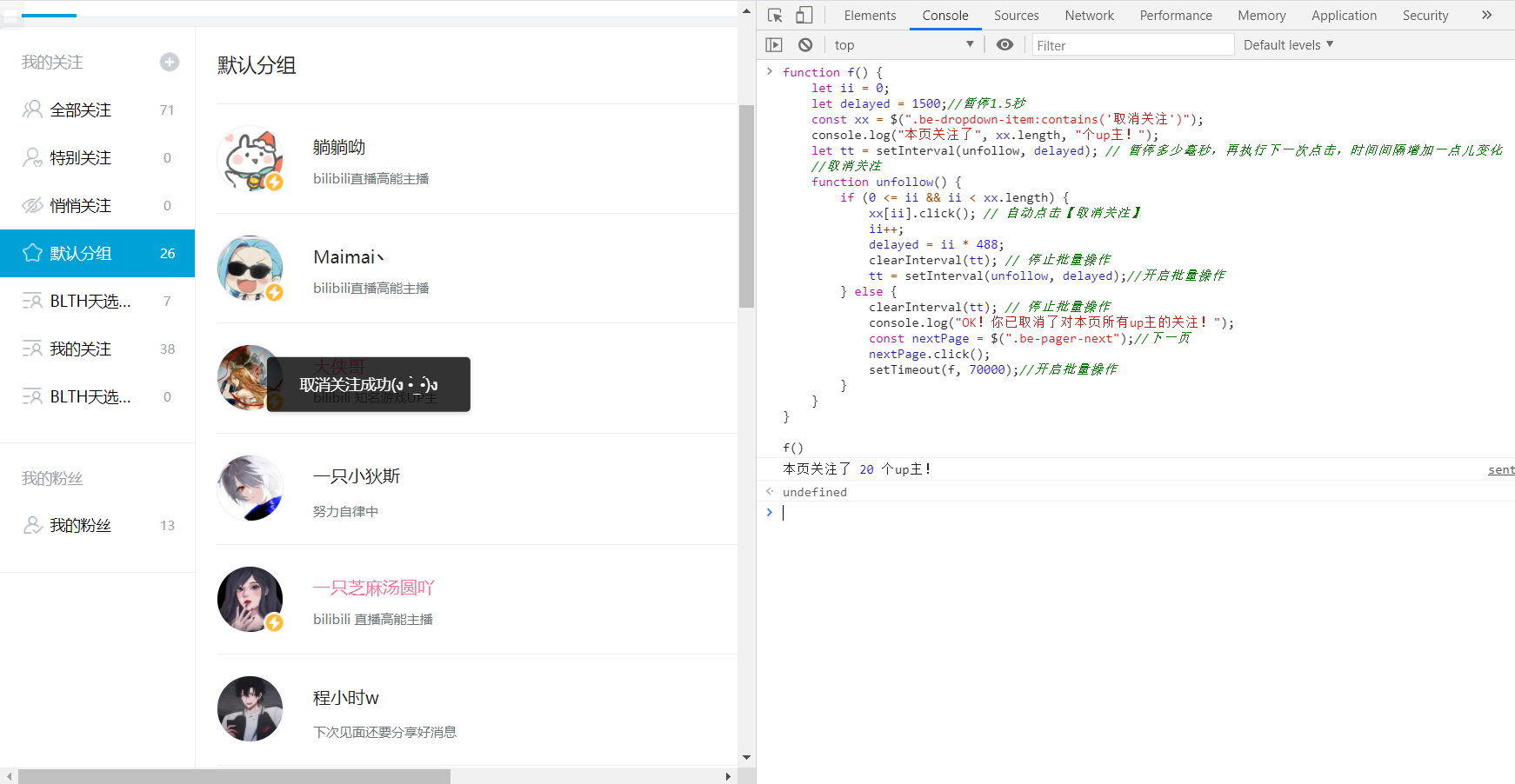Open the Performance tab
Image resolution: width=1515 pixels, height=784 pixels.
click(x=1176, y=15)
